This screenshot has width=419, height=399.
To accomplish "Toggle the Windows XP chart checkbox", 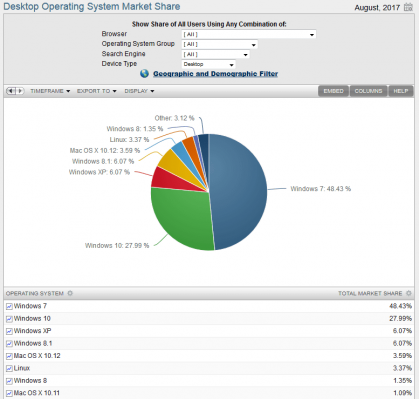I will click(9, 331).
